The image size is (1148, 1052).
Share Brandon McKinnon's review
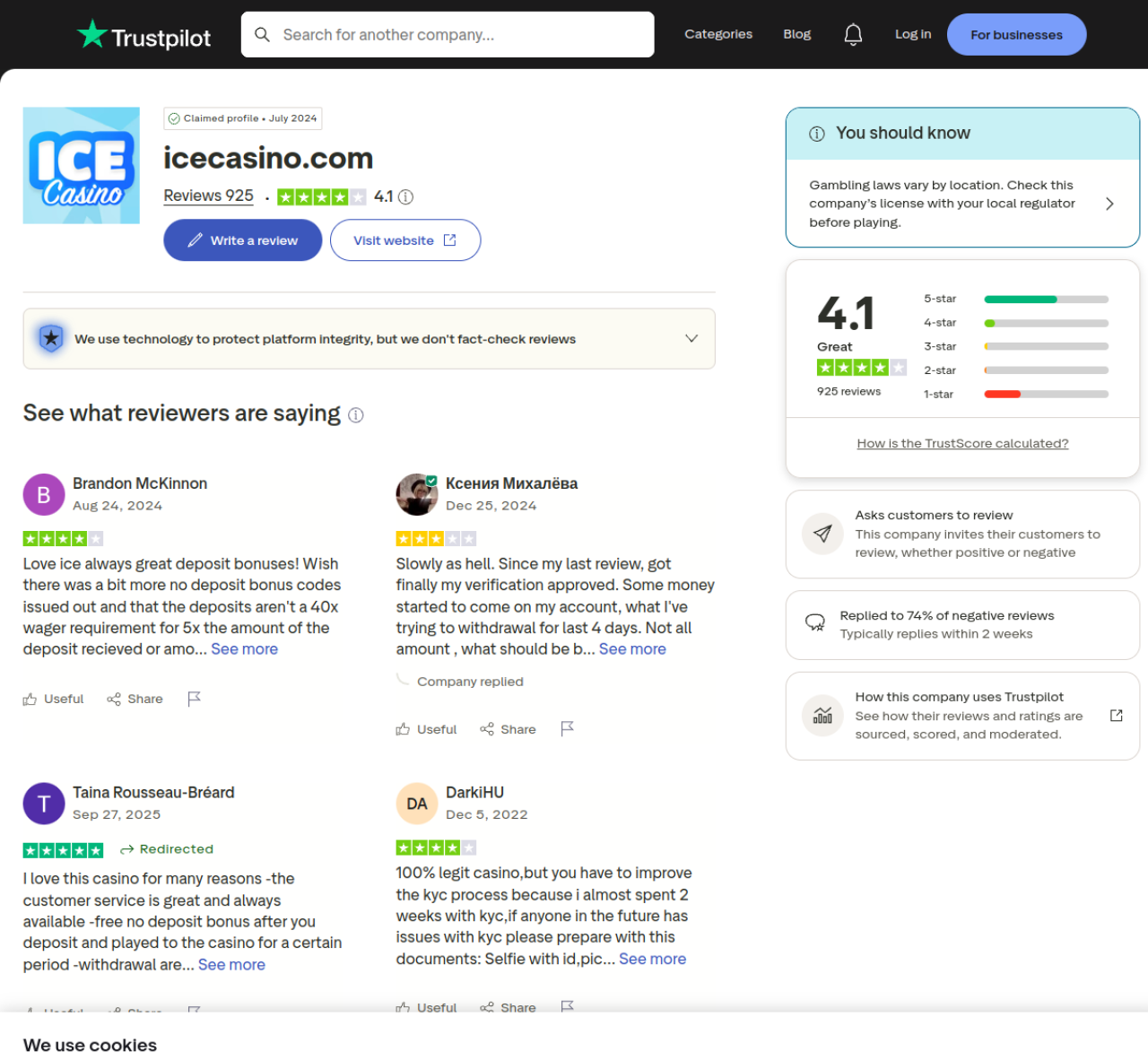click(x=135, y=699)
